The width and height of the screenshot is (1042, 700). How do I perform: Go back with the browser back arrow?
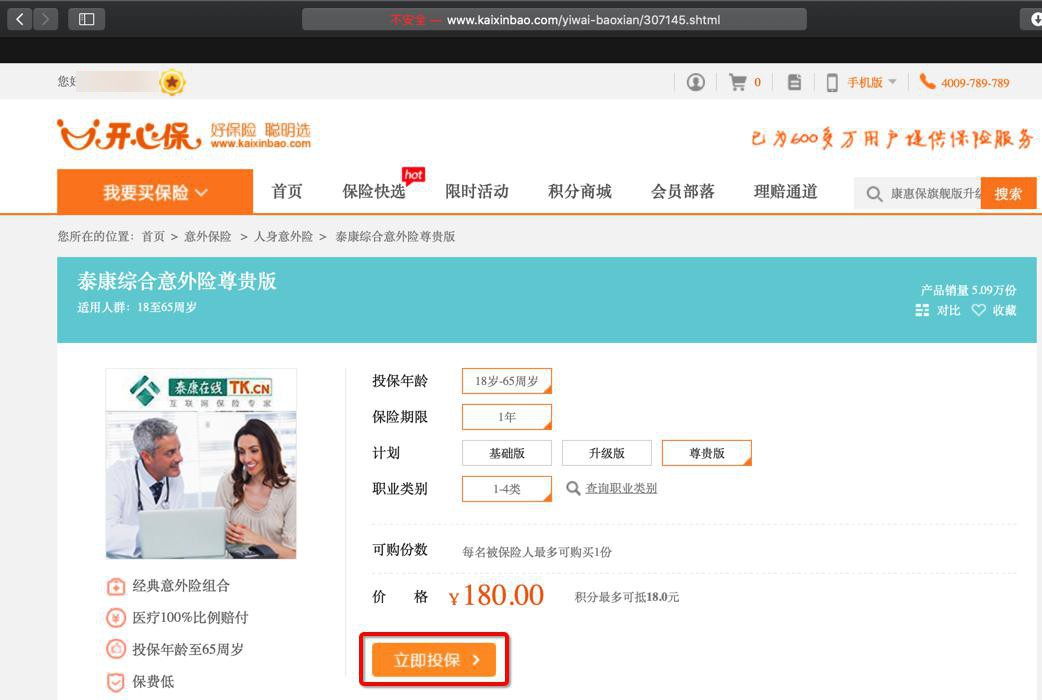[x=20, y=19]
